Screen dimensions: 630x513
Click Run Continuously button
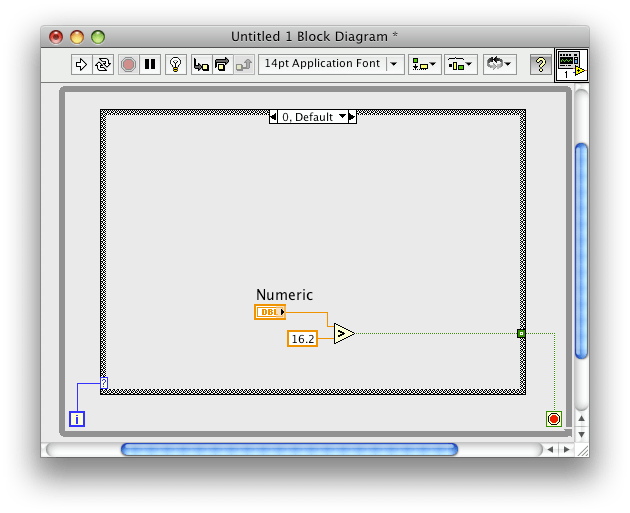[103, 64]
